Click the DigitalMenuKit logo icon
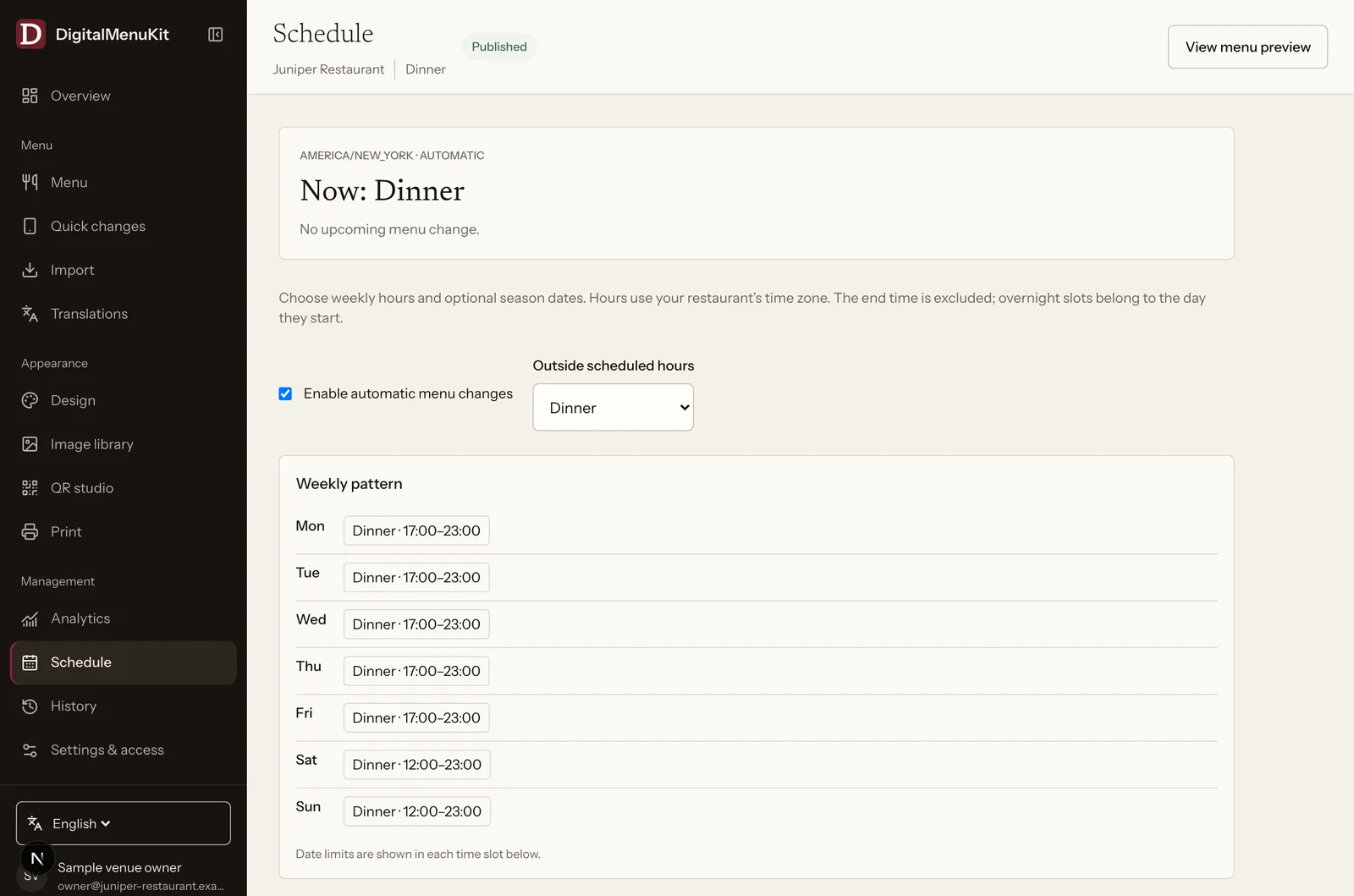The height and width of the screenshot is (896, 1354). pyautogui.click(x=30, y=34)
